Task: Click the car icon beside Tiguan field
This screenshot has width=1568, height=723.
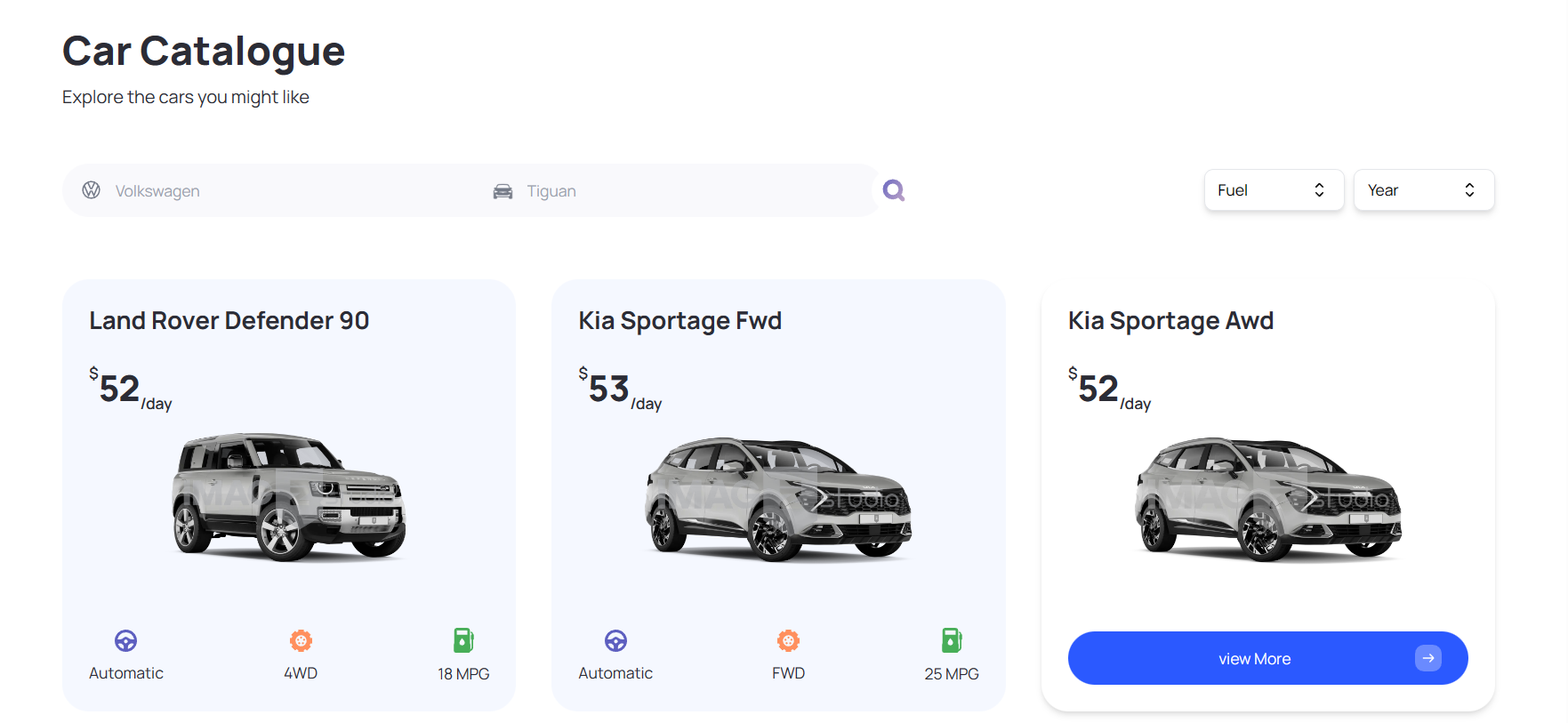Action: tap(503, 191)
